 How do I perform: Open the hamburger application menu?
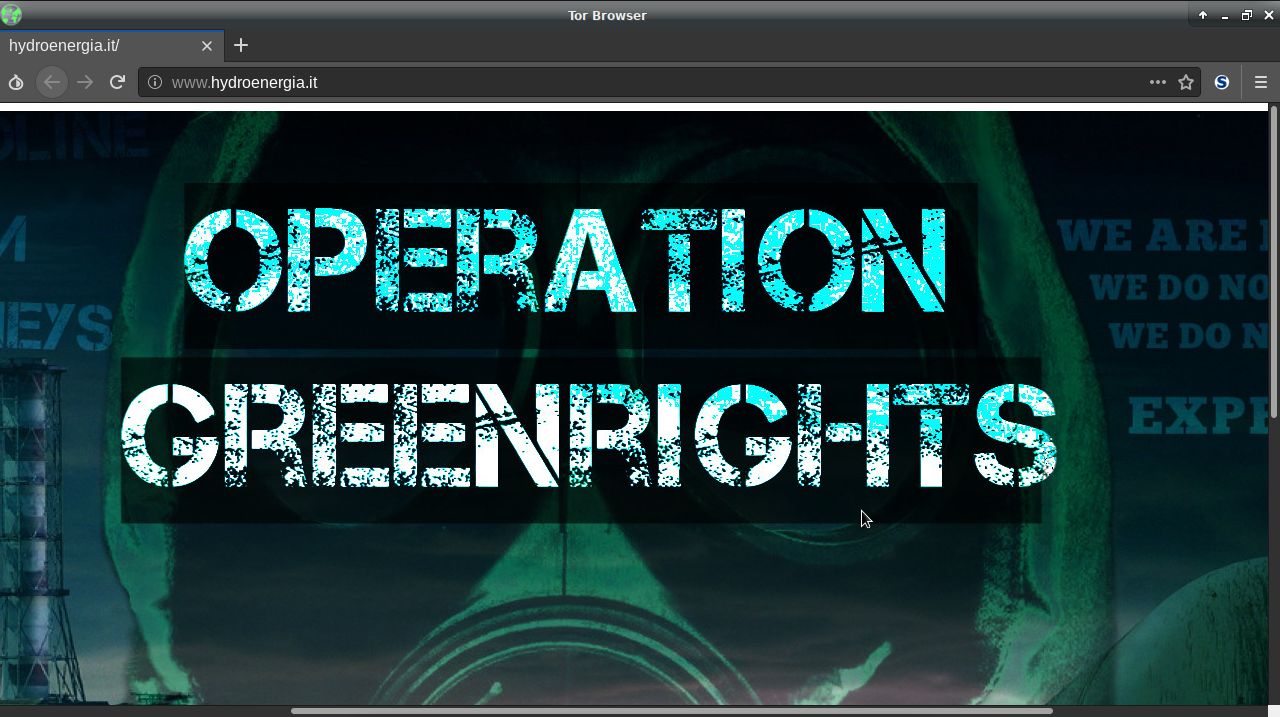pyautogui.click(x=1260, y=82)
